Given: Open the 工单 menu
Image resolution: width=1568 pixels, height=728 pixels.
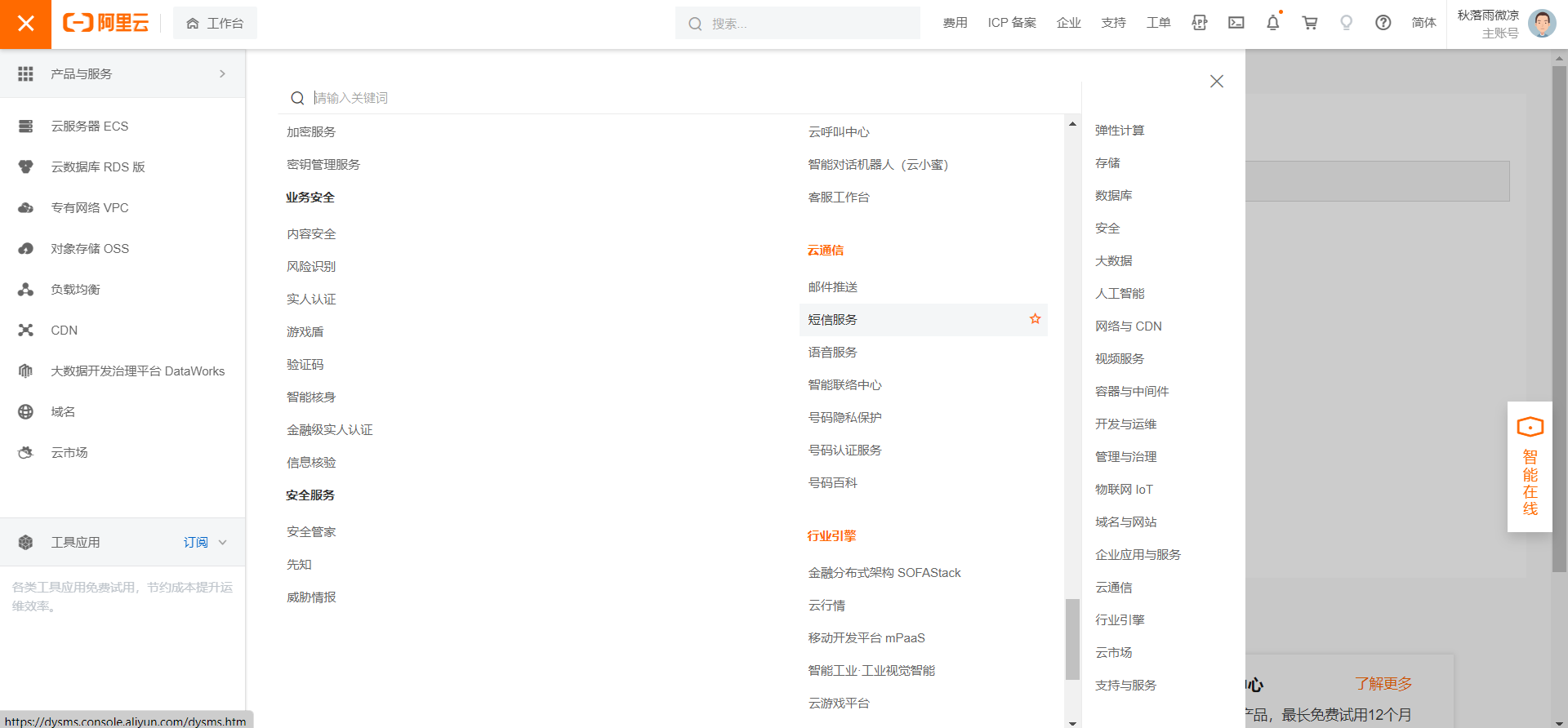Looking at the screenshot, I should pos(1158,23).
